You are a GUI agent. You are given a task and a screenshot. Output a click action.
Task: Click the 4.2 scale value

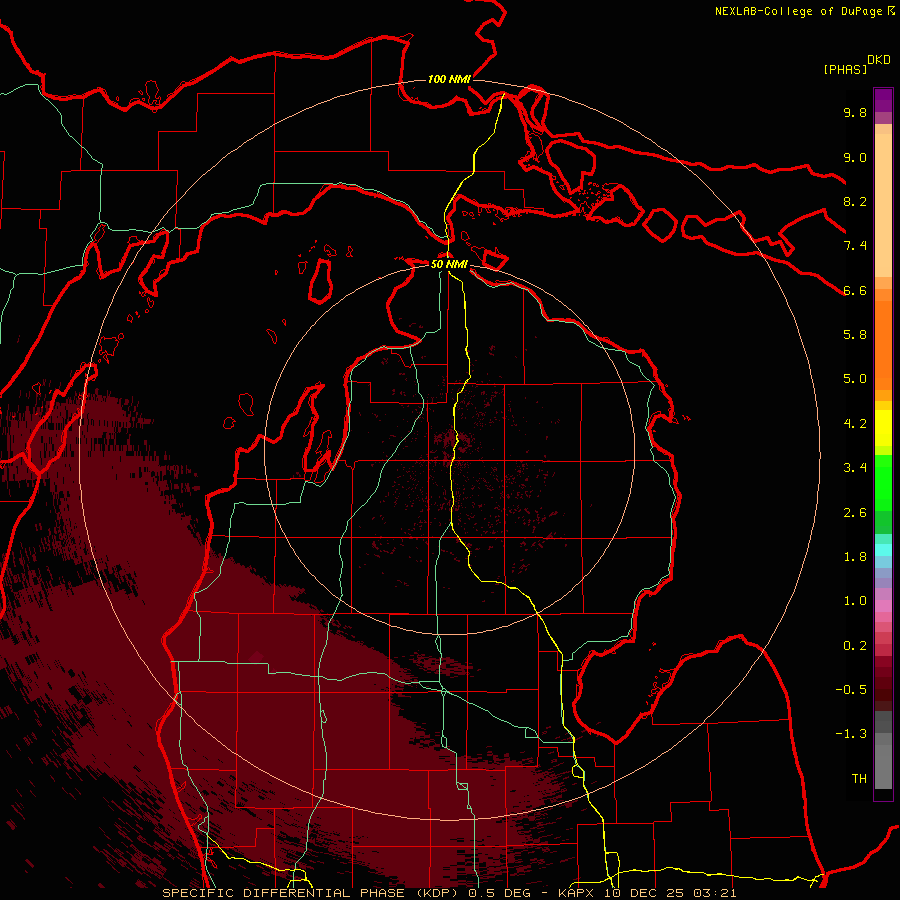855,424
